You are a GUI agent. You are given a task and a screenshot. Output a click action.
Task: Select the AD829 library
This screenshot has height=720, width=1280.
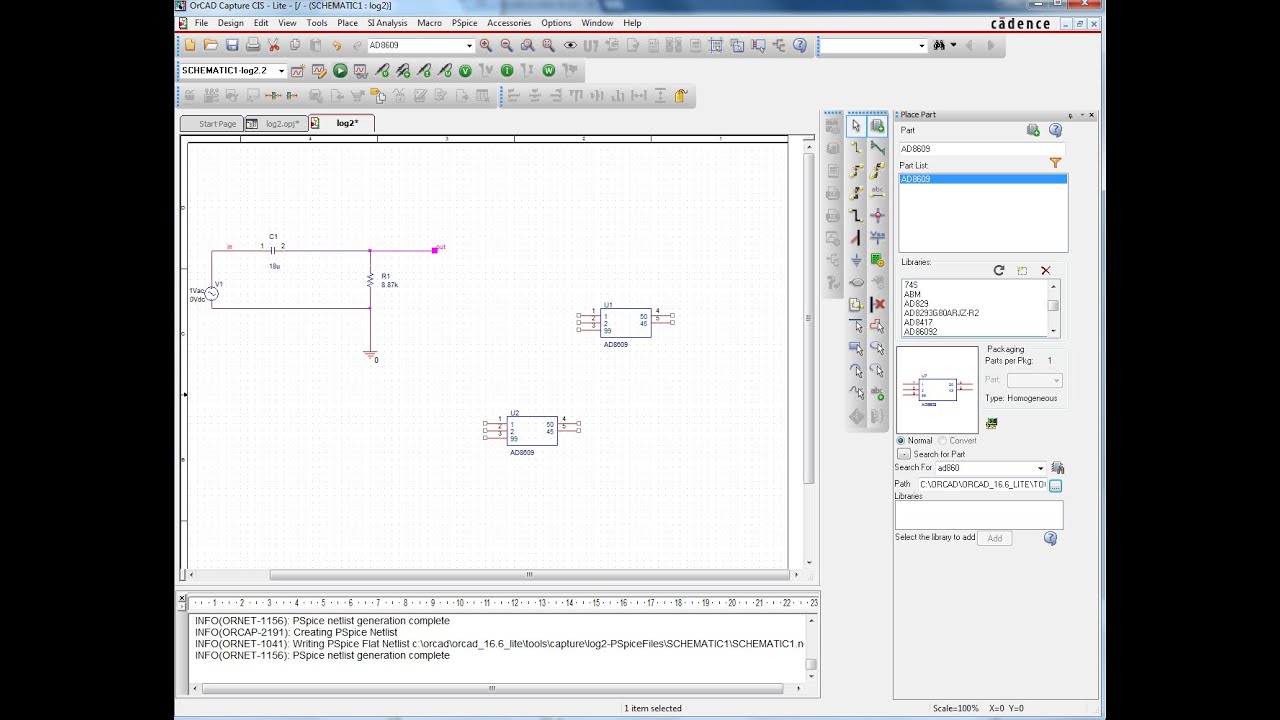tap(916, 304)
